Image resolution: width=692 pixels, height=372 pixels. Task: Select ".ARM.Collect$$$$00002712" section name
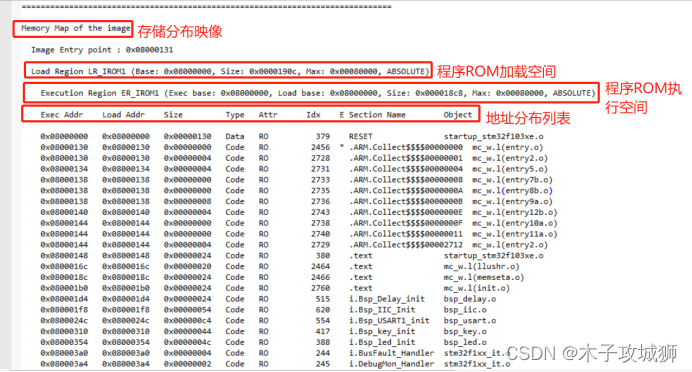coord(406,245)
